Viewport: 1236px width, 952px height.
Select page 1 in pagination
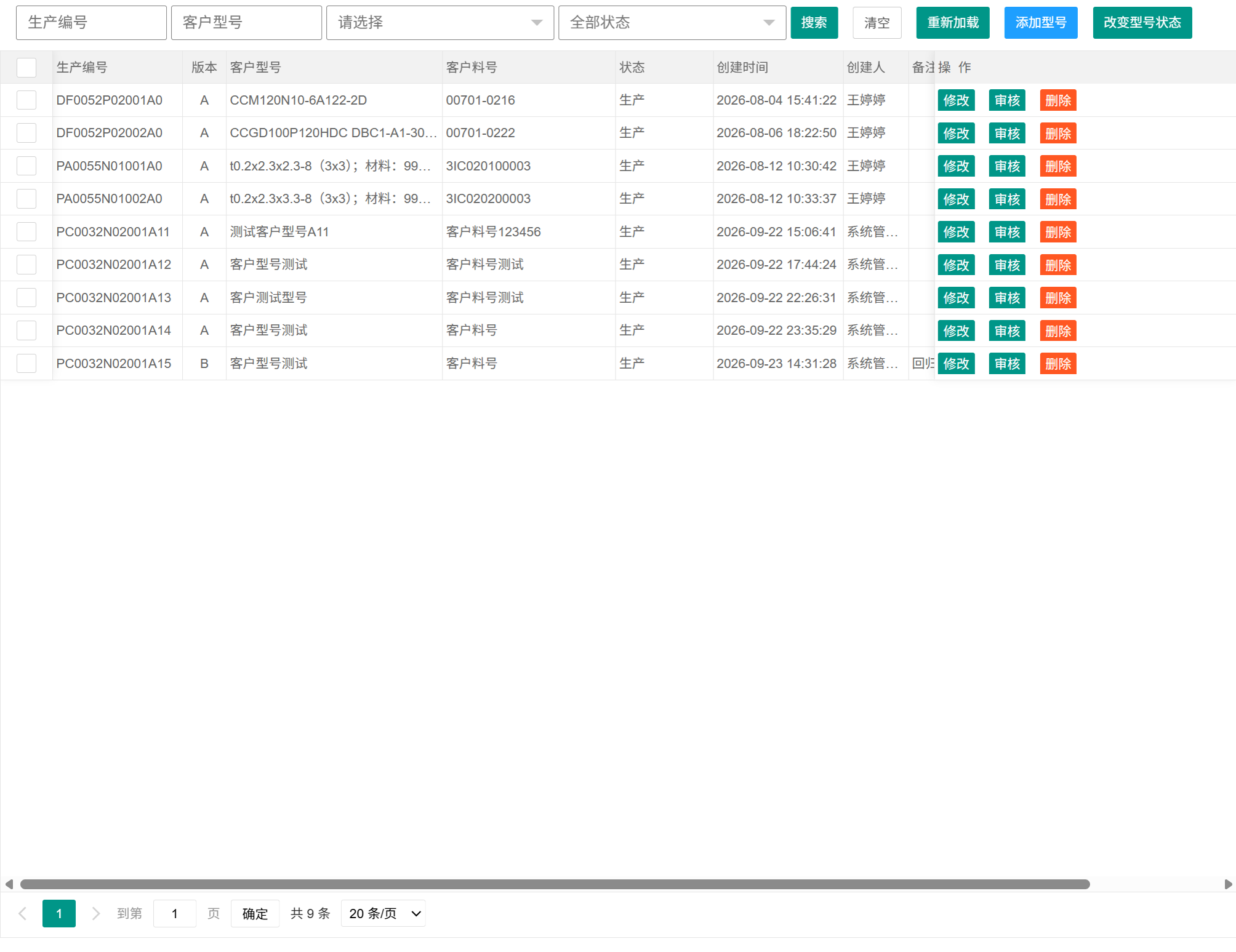(x=59, y=913)
